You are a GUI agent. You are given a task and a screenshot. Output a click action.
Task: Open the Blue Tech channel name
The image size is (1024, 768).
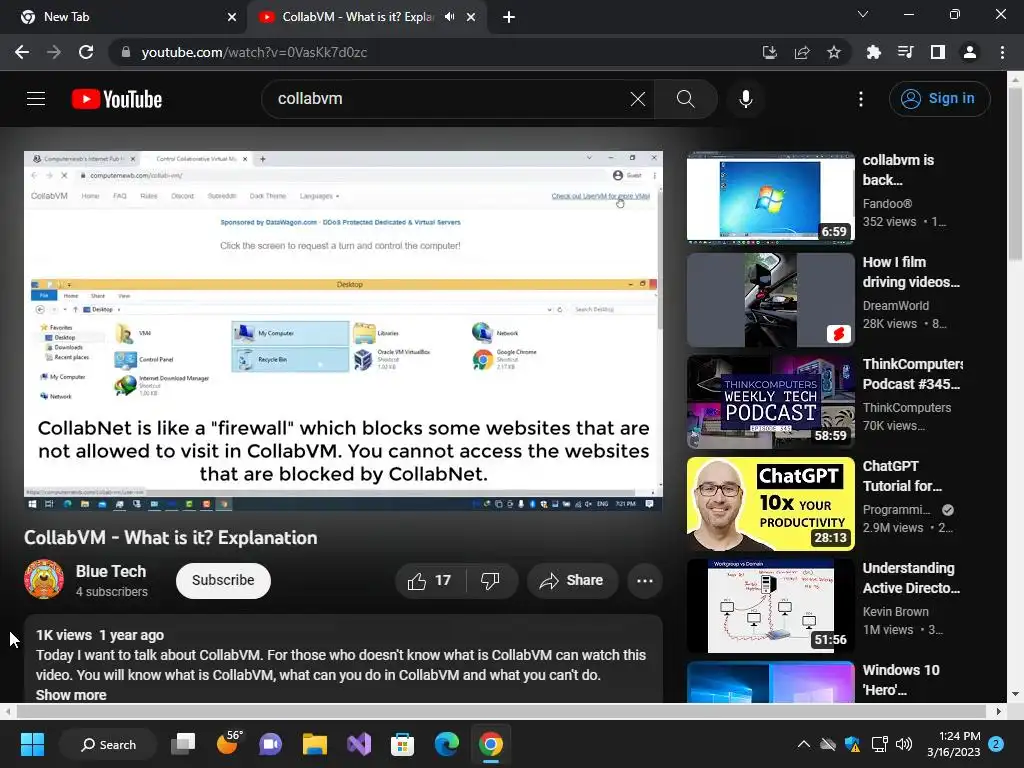click(111, 571)
